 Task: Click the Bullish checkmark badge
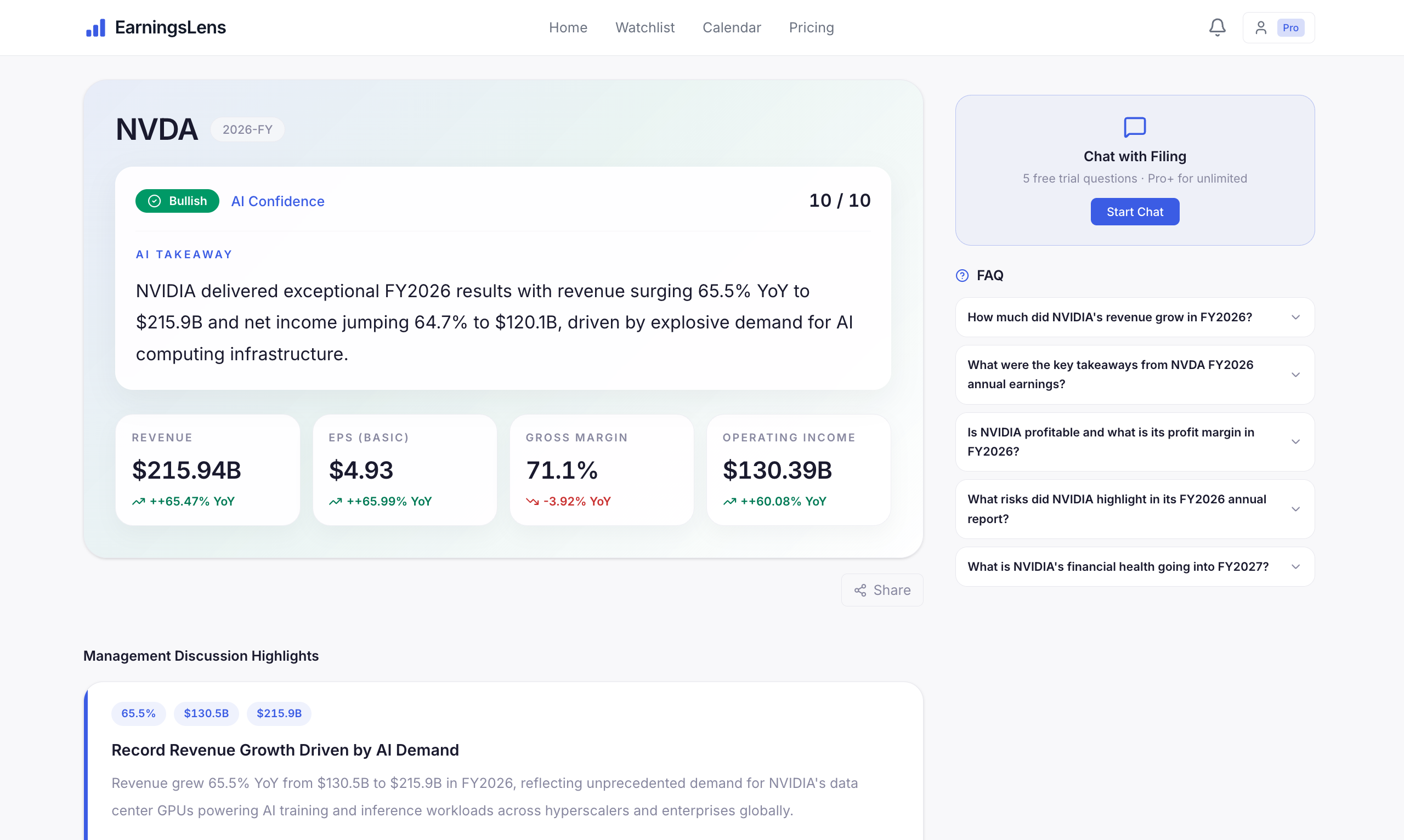pyautogui.click(x=177, y=201)
